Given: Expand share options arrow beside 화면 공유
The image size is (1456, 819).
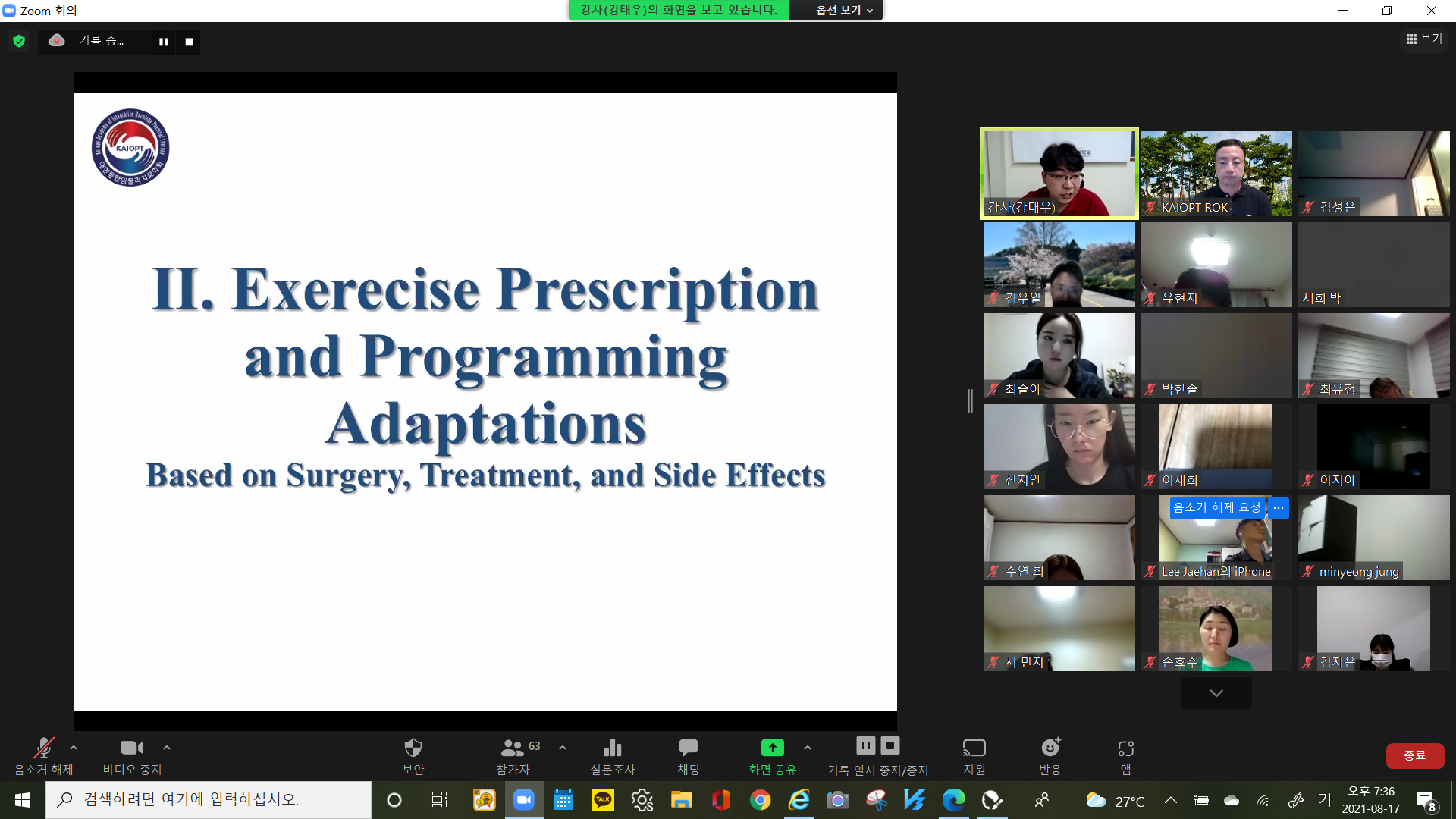Looking at the screenshot, I should [x=808, y=748].
